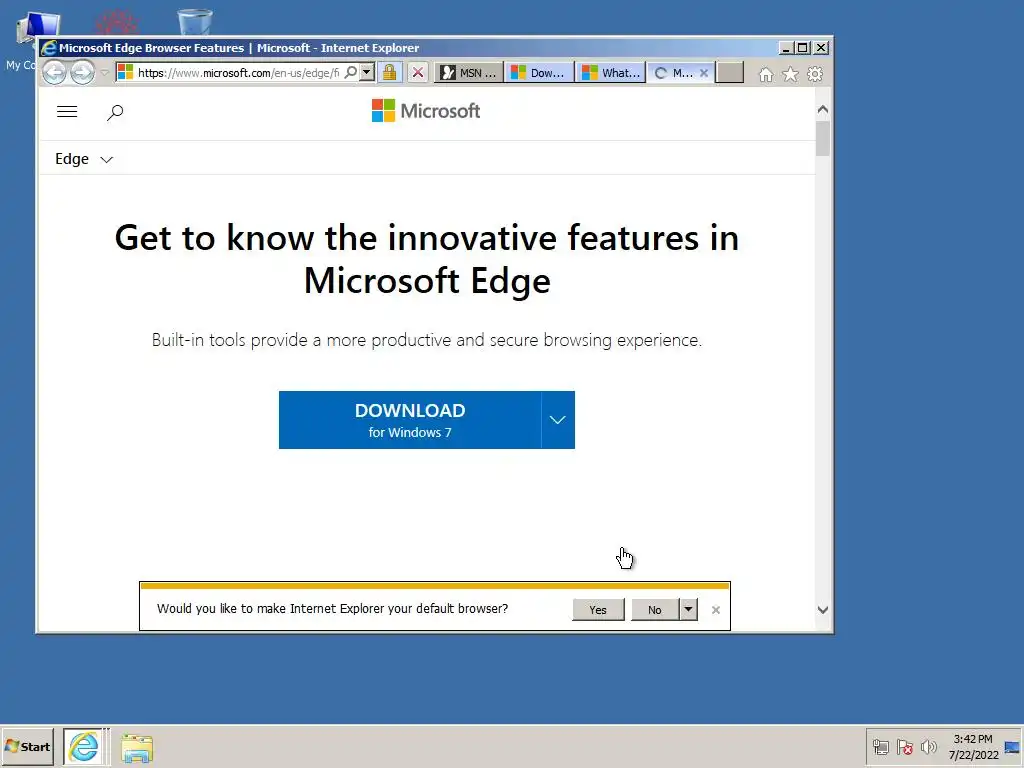Viewport: 1024px width, 768px height.
Task: Open the Start menu
Action: [x=27, y=746]
